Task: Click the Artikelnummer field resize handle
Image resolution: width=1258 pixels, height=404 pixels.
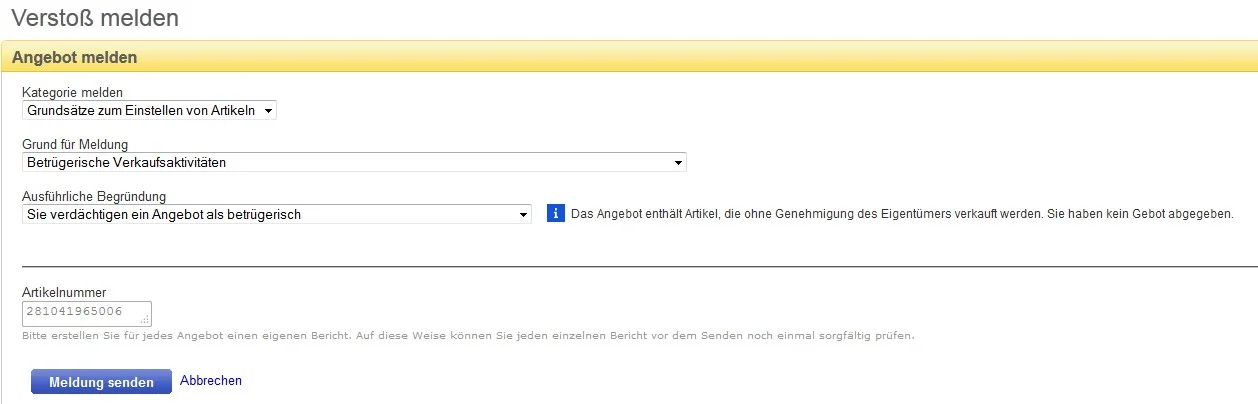Action: 145,320
